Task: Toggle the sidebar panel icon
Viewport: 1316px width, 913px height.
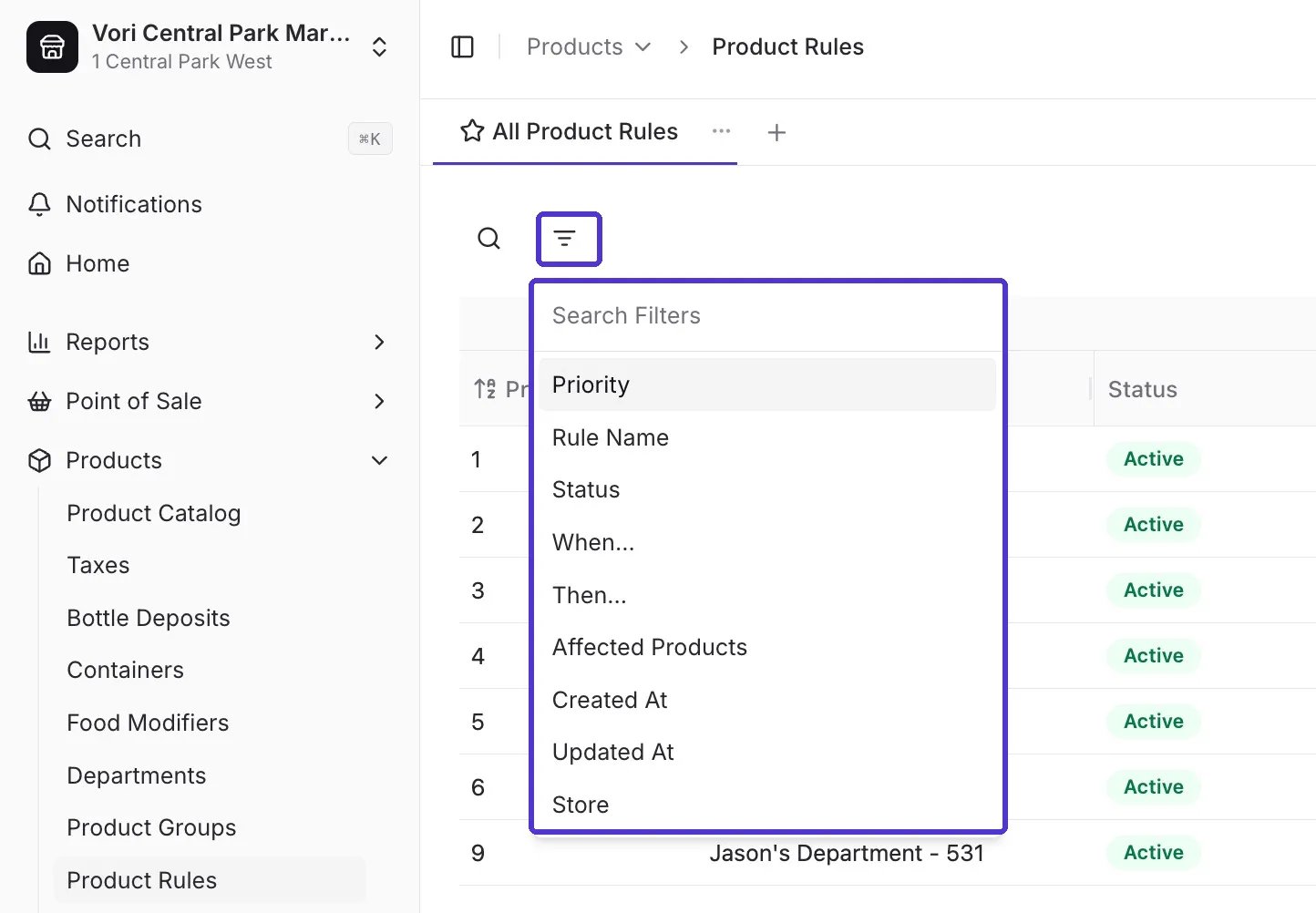Action: (463, 46)
